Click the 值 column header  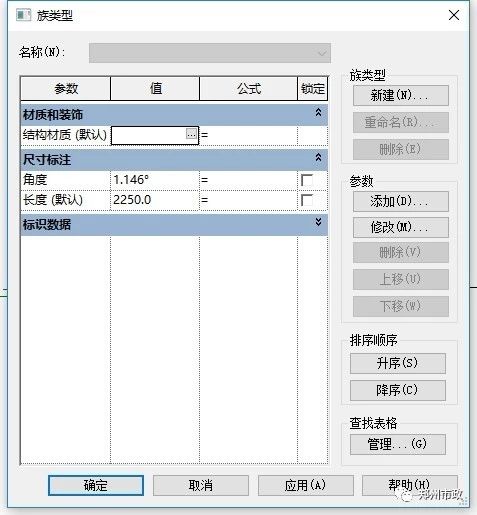(155, 89)
